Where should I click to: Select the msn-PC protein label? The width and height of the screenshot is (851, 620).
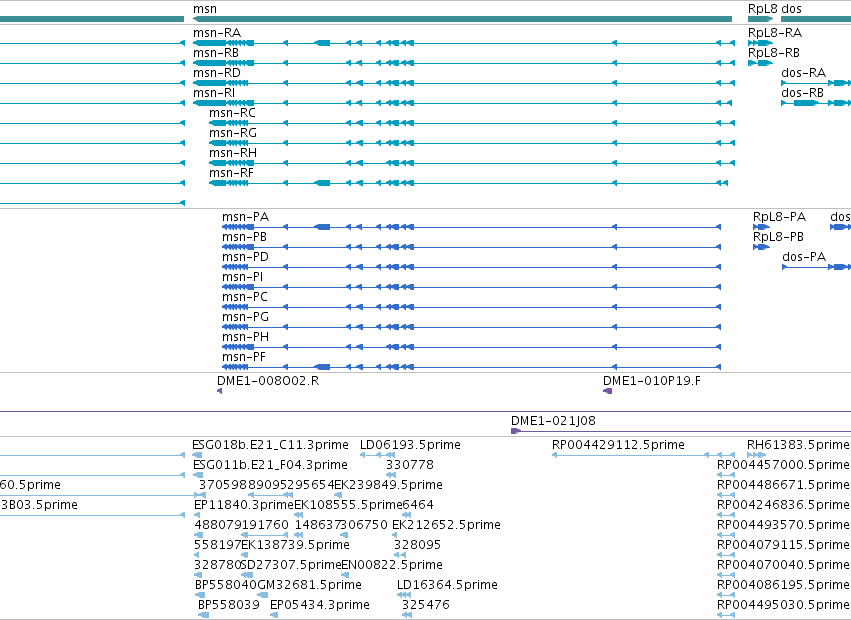click(245, 298)
